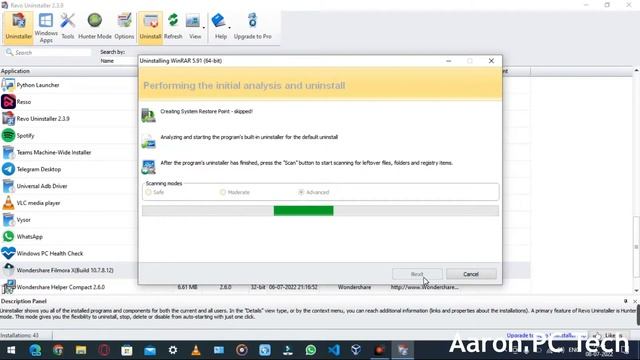Select Wondershare Helper Compact 2.6.0 entry
640x360 pixels.
(x=61, y=287)
